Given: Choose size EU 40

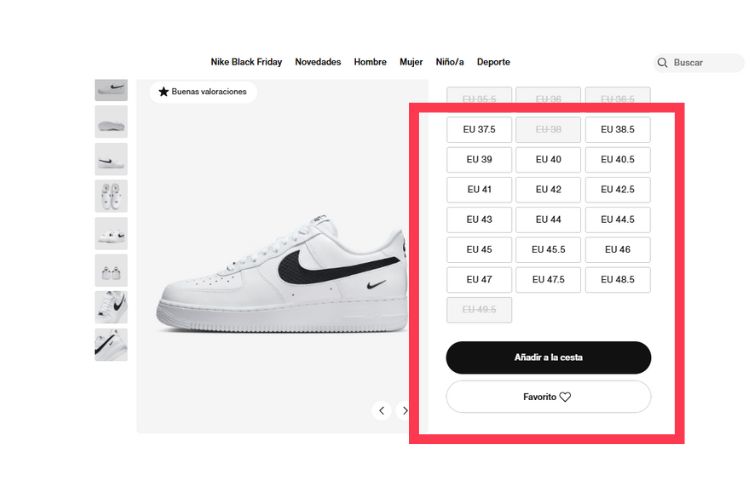Looking at the screenshot, I should pos(548,160).
